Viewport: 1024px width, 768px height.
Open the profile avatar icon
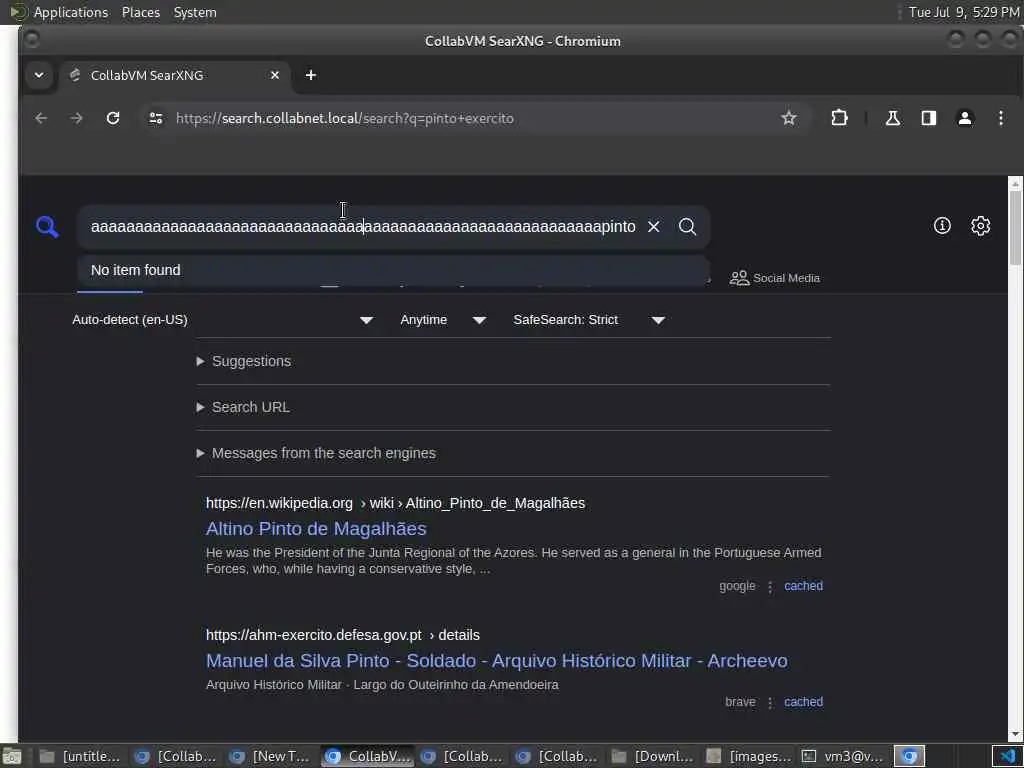(965, 118)
